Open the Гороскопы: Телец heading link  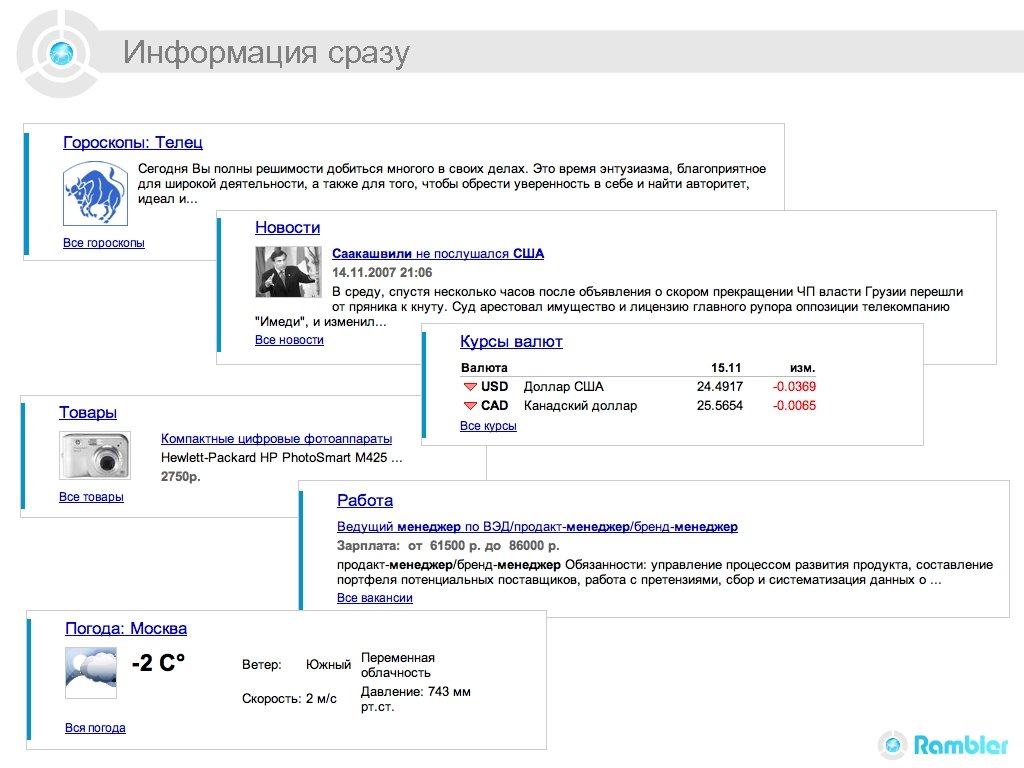click(133, 142)
